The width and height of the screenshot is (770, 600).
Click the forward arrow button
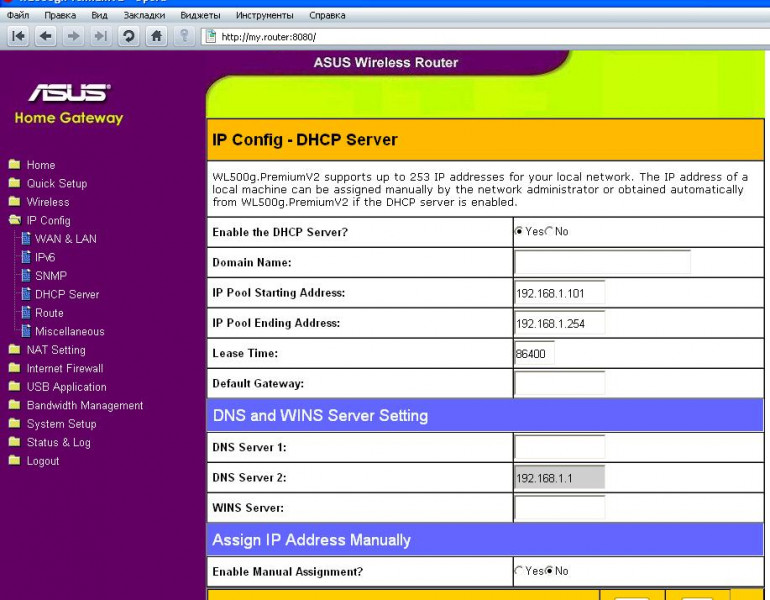coord(73,36)
